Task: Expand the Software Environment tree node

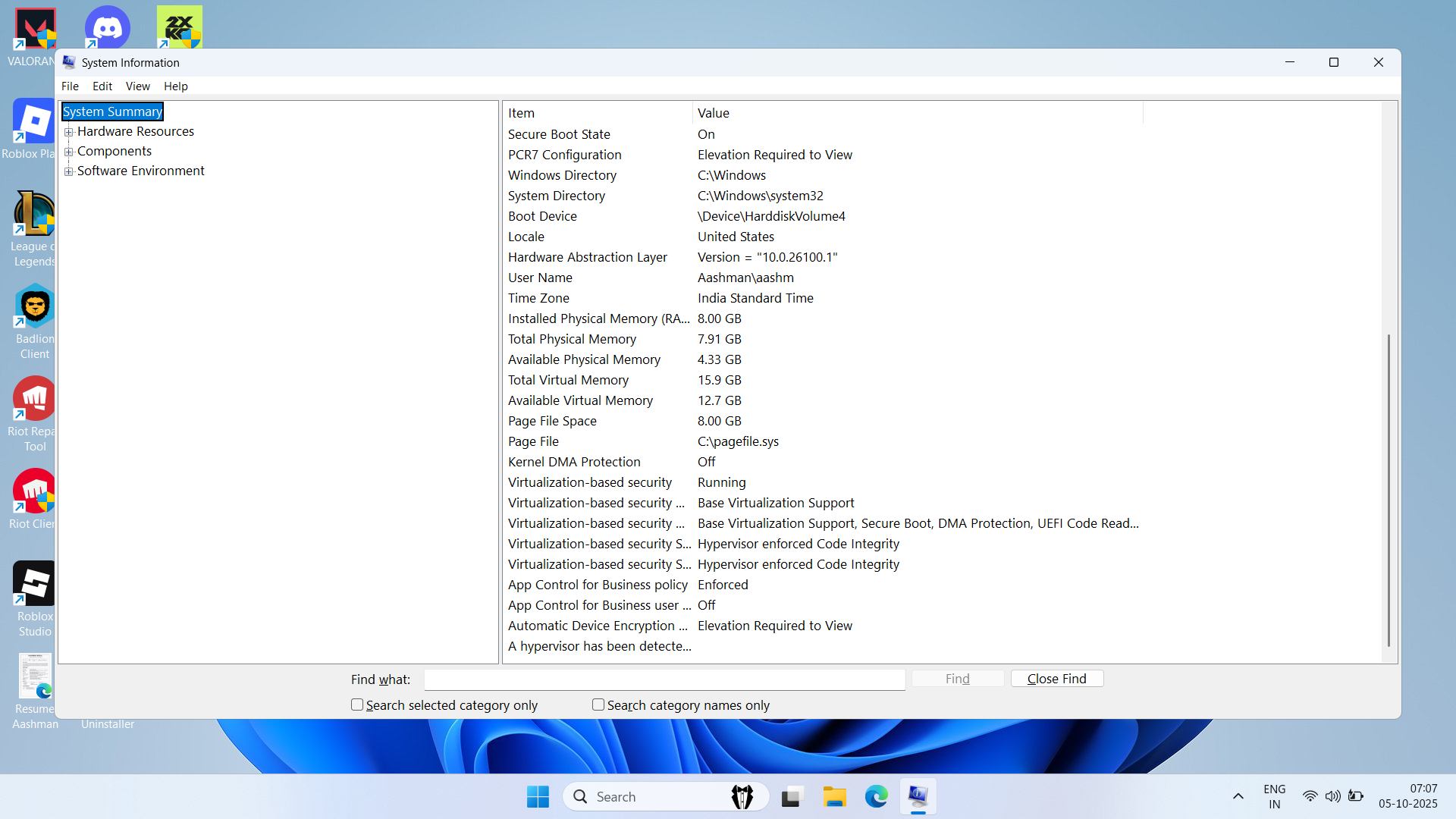Action: 69,171
